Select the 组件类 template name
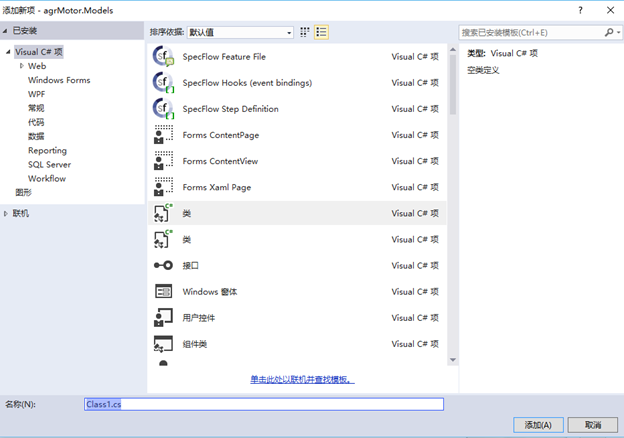This screenshot has width=624, height=438. (x=195, y=344)
